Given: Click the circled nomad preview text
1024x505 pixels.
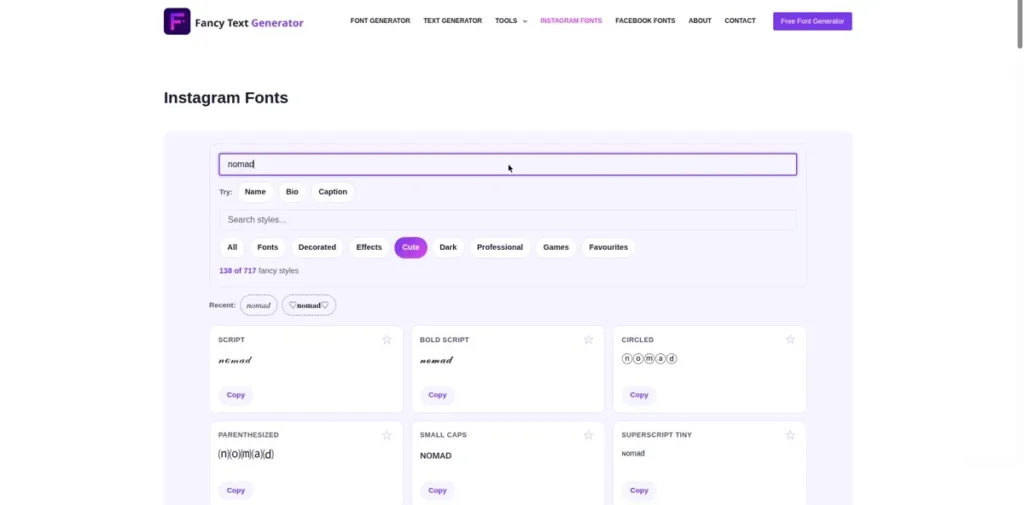Looking at the screenshot, I should pos(649,359).
